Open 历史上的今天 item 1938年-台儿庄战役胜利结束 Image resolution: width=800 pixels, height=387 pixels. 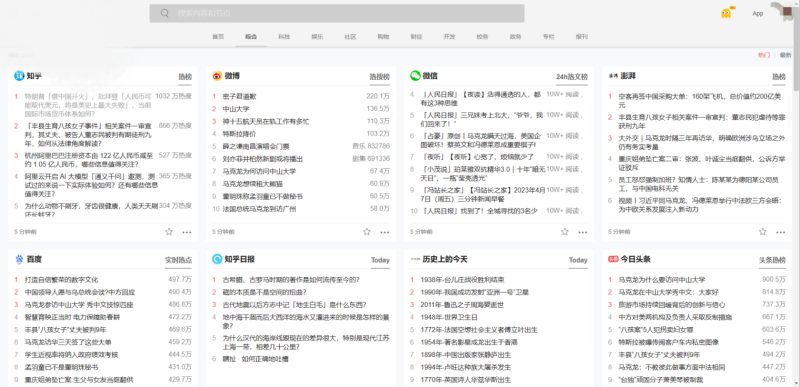point(463,280)
